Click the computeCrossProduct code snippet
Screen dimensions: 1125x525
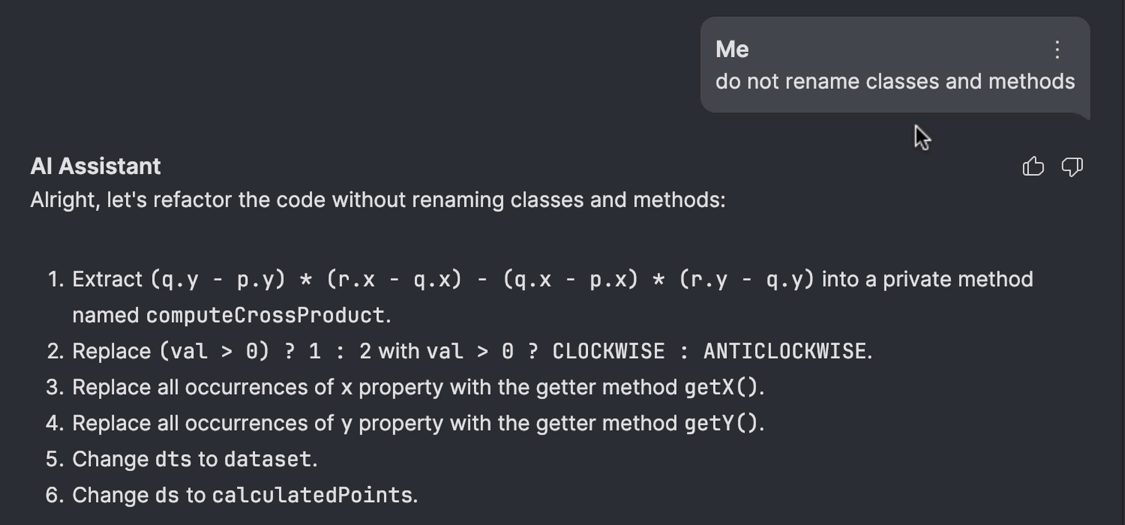click(x=266, y=316)
